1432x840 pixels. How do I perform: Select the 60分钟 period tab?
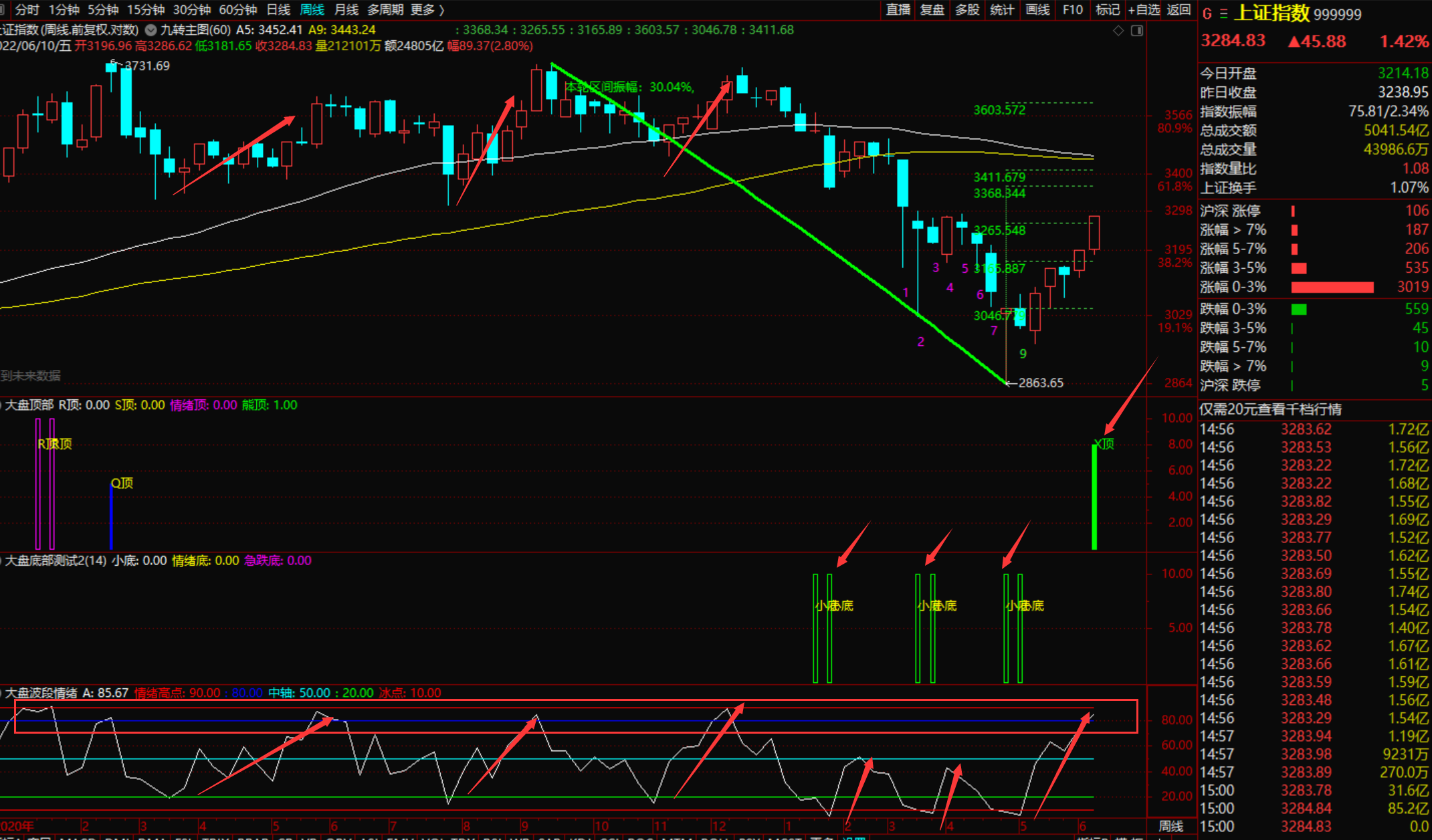pos(238,10)
